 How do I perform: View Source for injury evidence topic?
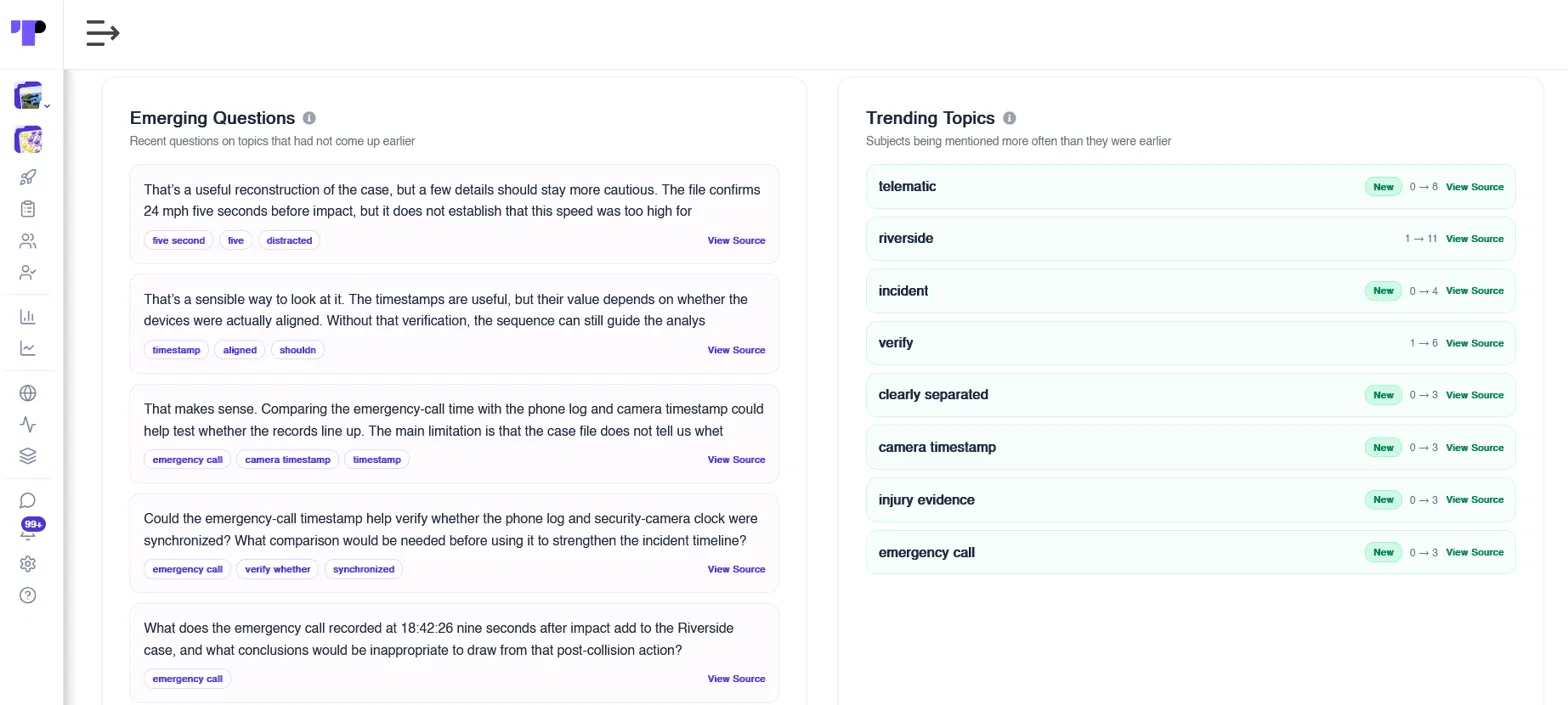point(1474,500)
